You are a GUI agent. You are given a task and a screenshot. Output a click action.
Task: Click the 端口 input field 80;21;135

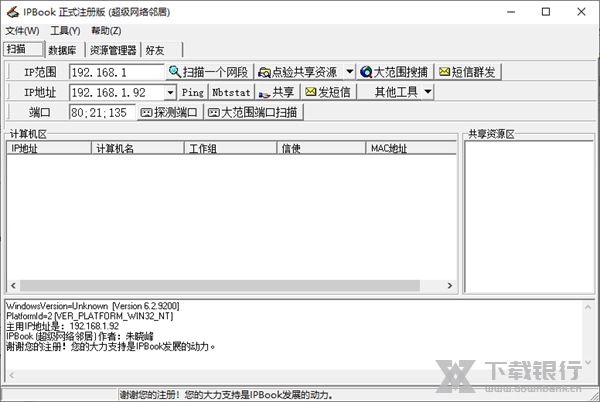102,112
